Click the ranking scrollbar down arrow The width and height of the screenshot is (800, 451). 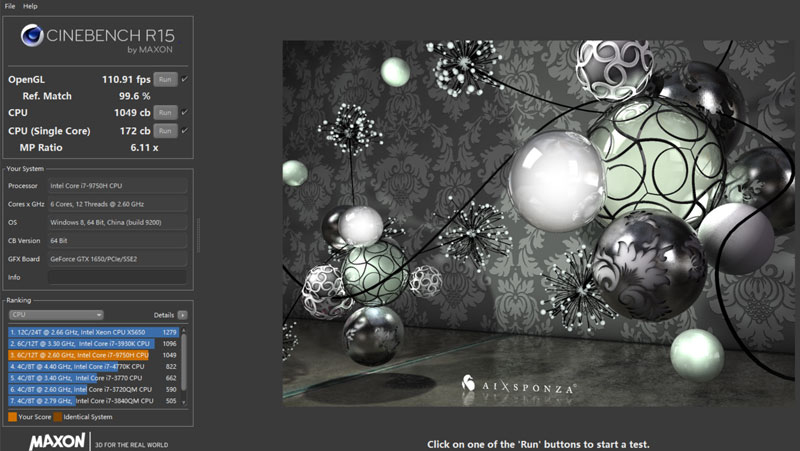click(x=184, y=403)
